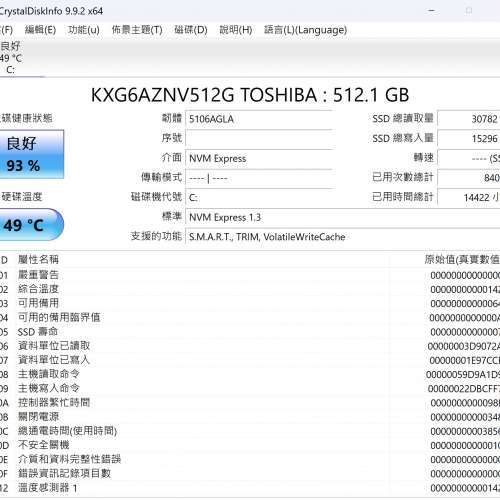Select the 綜合溫度 attribute row
The image size is (500, 500).
tap(250, 289)
